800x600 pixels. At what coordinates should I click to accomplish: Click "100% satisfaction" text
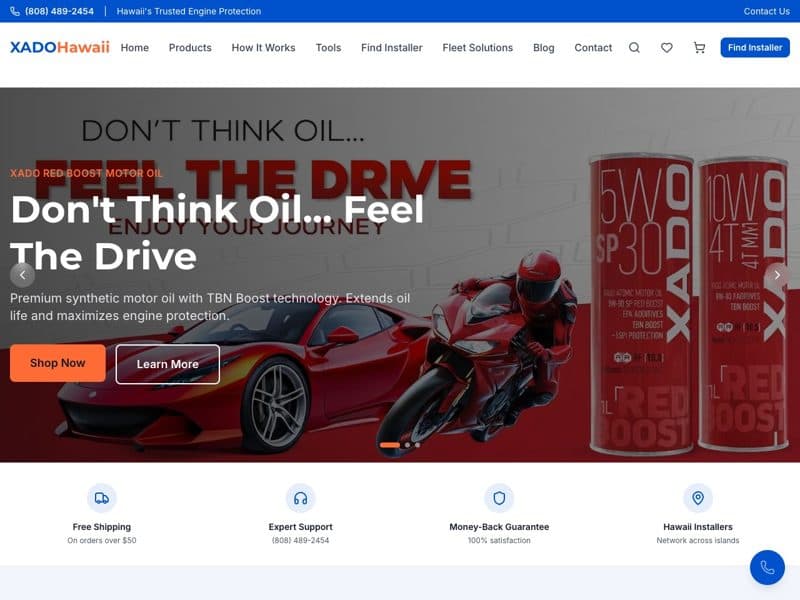pos(499,540)
